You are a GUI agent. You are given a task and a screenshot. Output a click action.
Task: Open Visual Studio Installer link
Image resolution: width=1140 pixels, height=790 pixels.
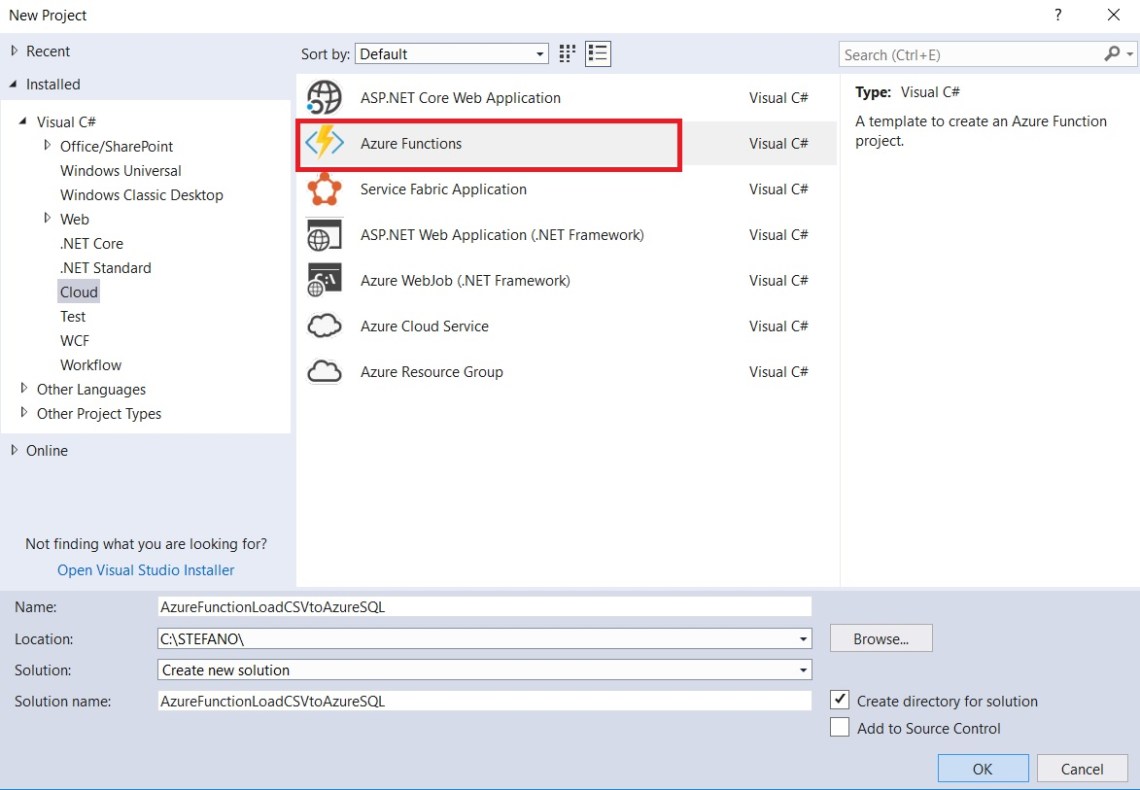tap(146, 569)
